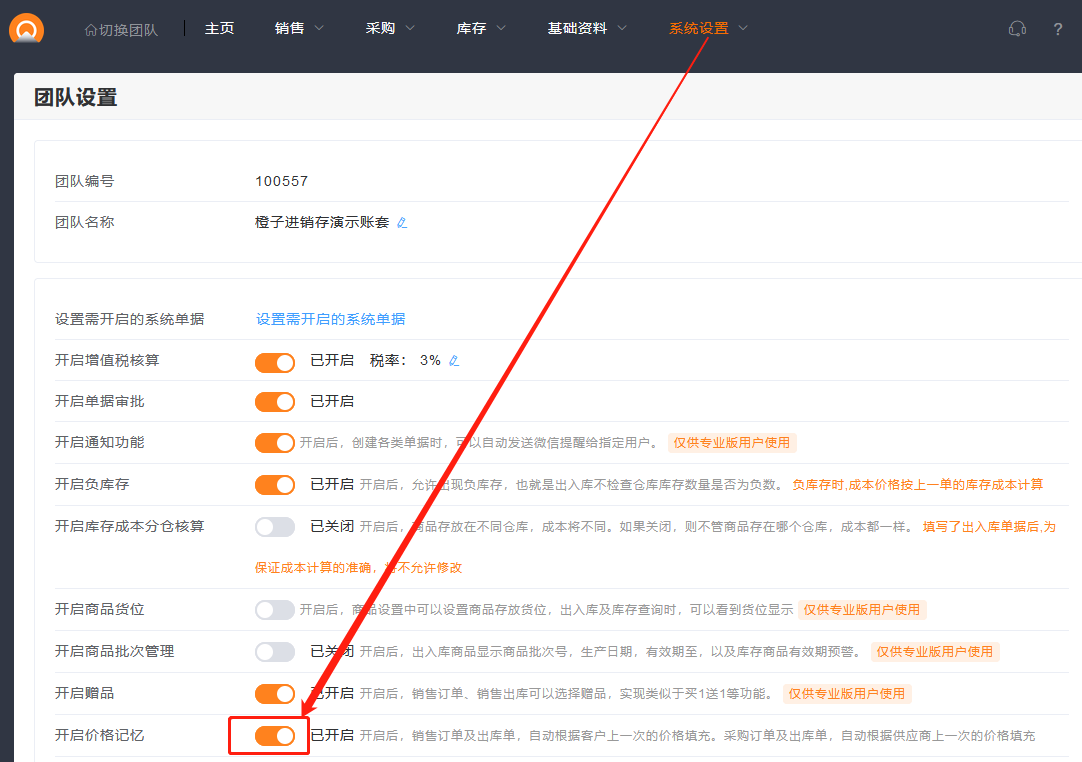1082x762 pixels.
Task: Expand 基础资料 menu dropdown
Action: pos(587,29)
